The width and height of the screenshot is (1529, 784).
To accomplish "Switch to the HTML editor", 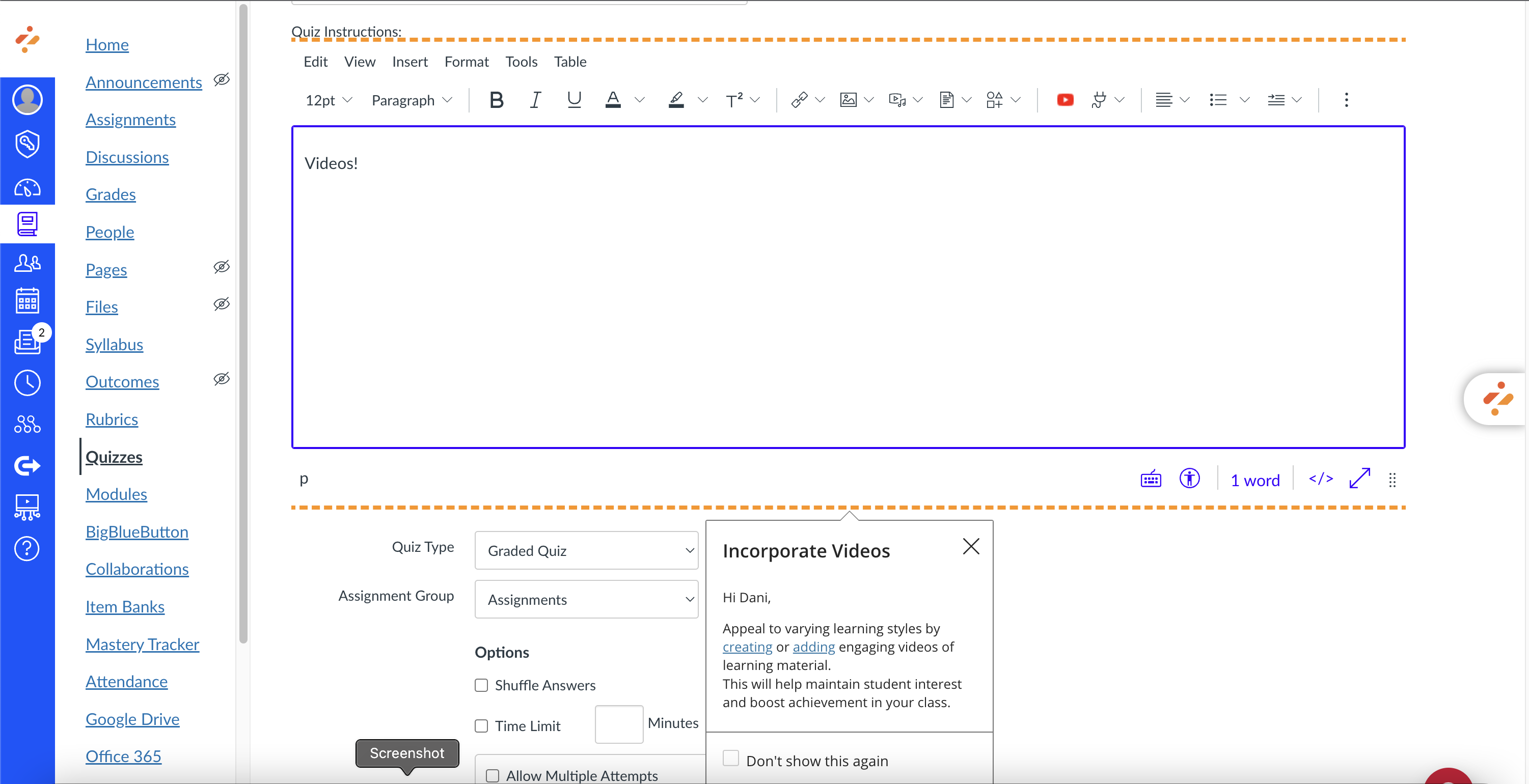I will pyautogui.click(x=1320, y=480).
